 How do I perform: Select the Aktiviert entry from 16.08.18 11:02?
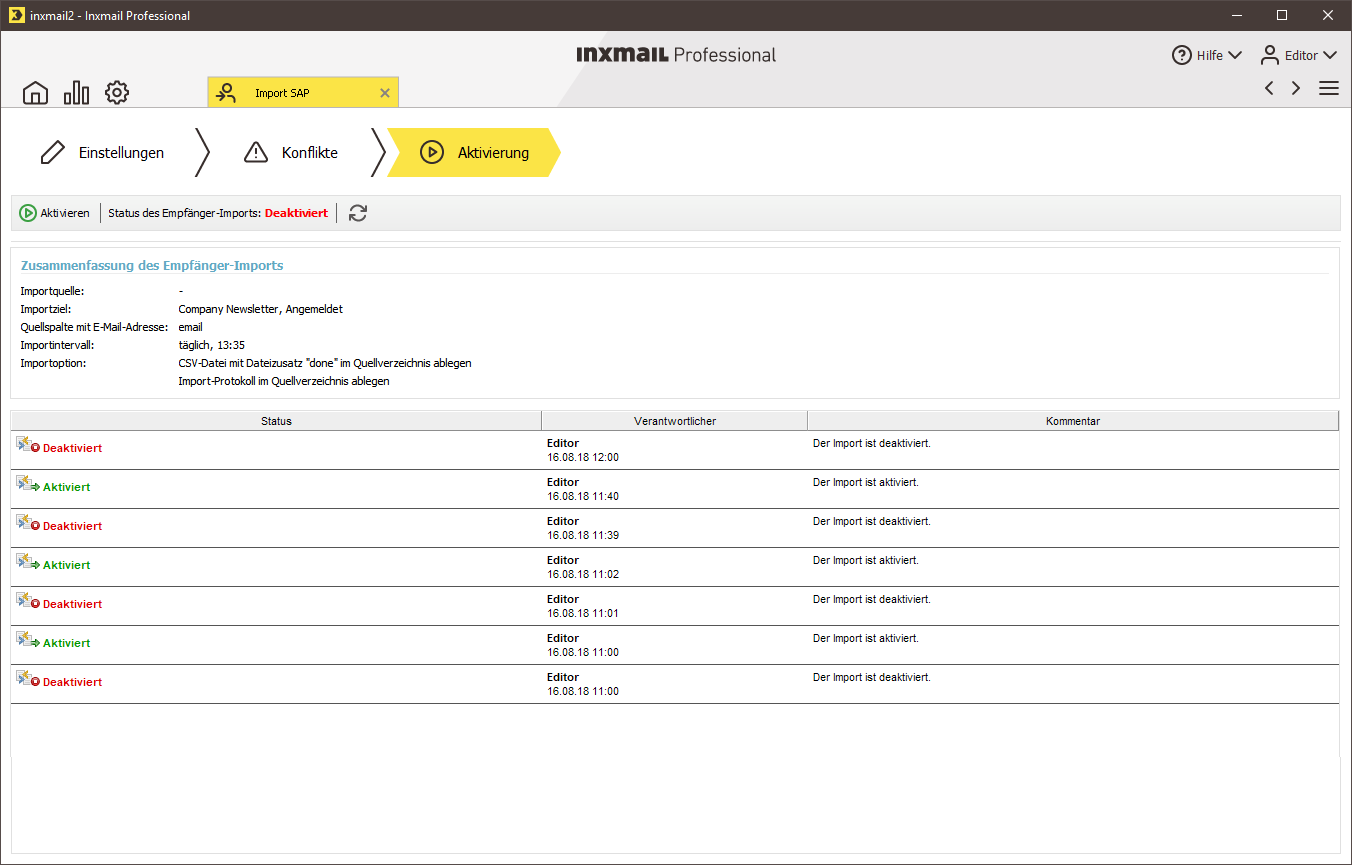point(675,567)
